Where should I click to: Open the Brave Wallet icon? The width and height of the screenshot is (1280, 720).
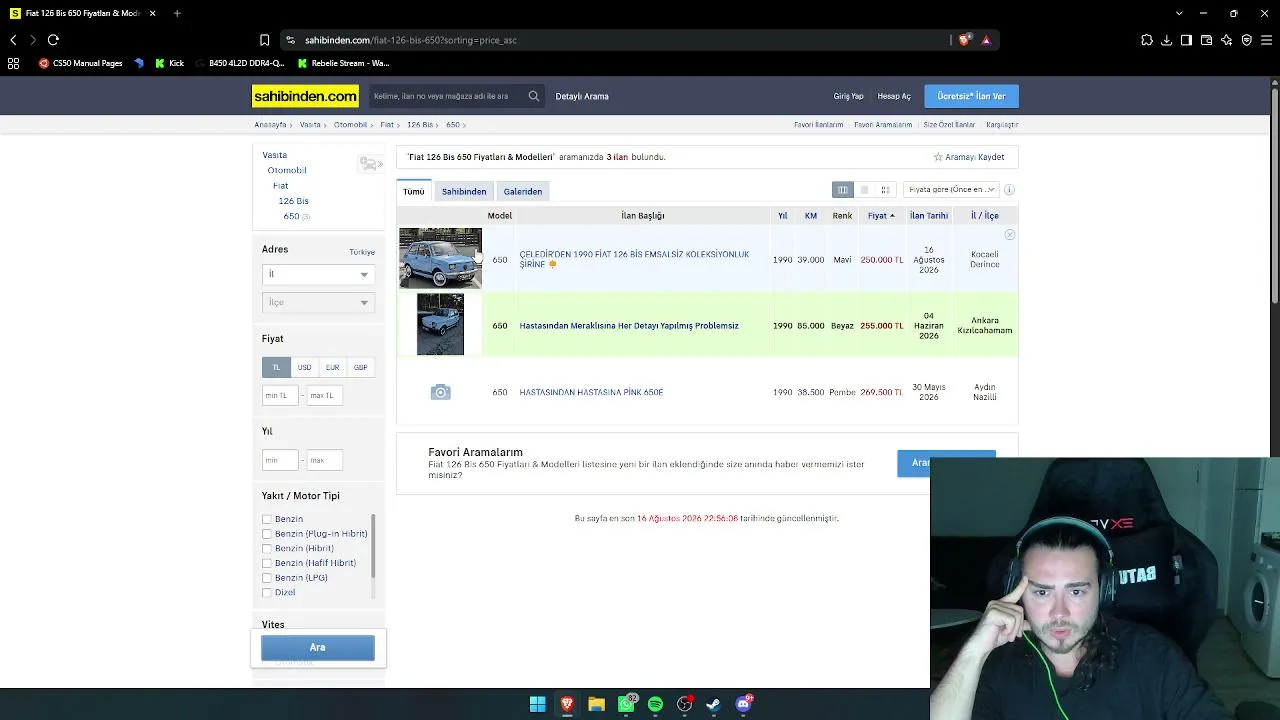pos(1206,40)
